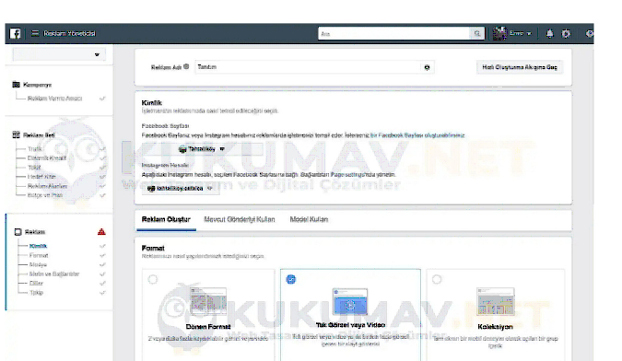Open the Page settings link
This screenshot has width=622, height=361.
346,175
